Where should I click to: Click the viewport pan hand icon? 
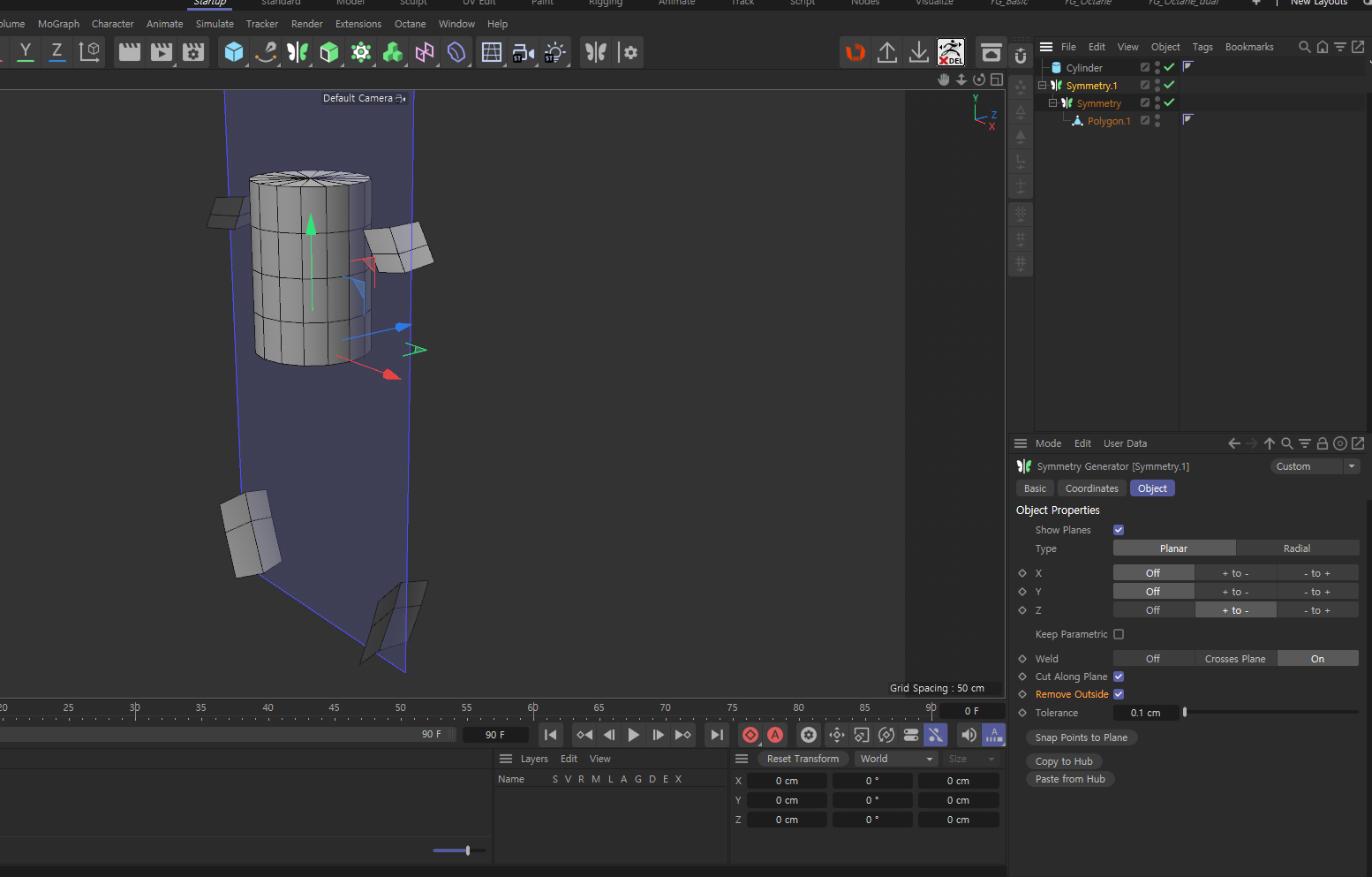(944, 79)
